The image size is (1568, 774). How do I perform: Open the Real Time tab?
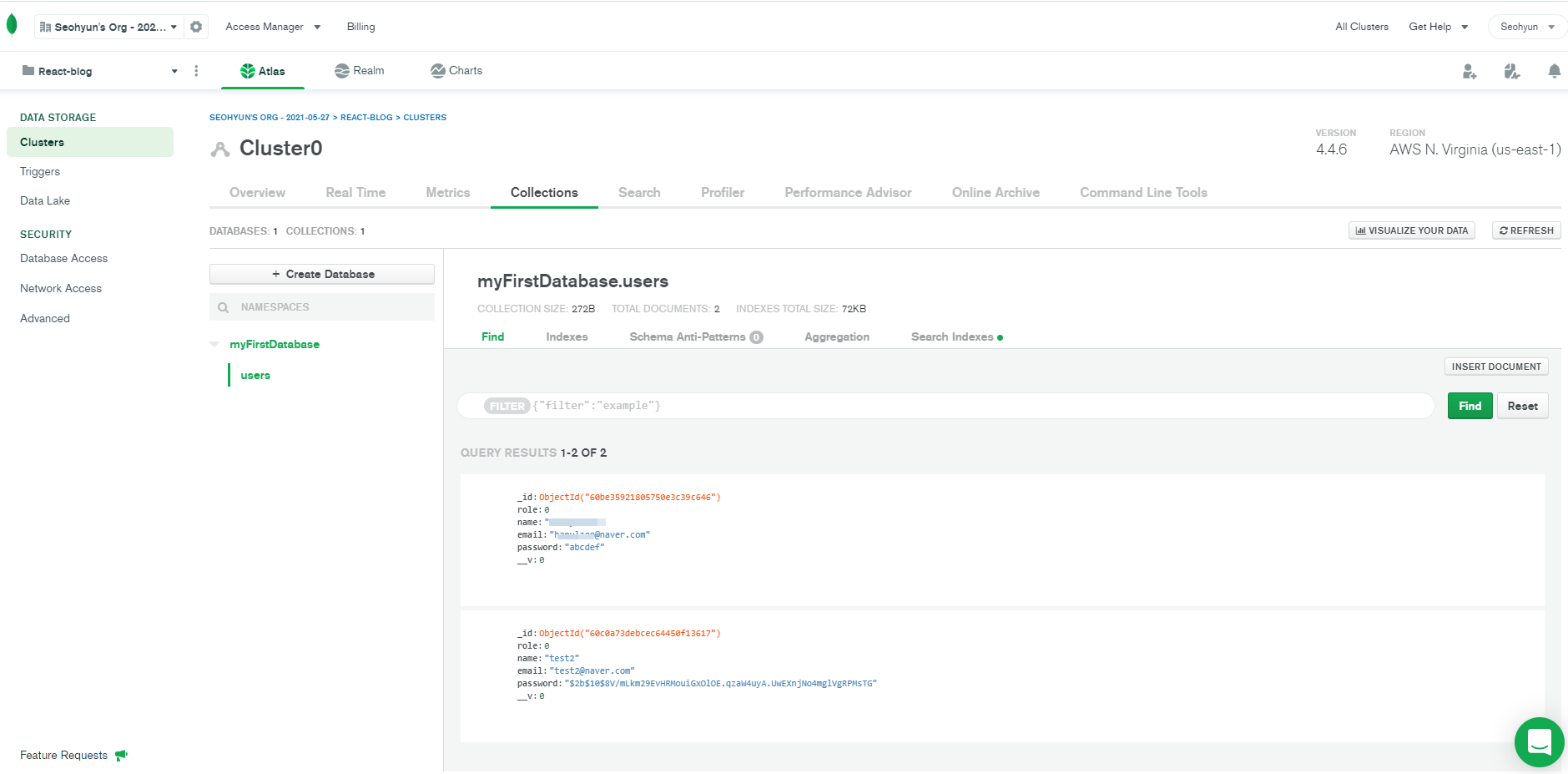355,193
